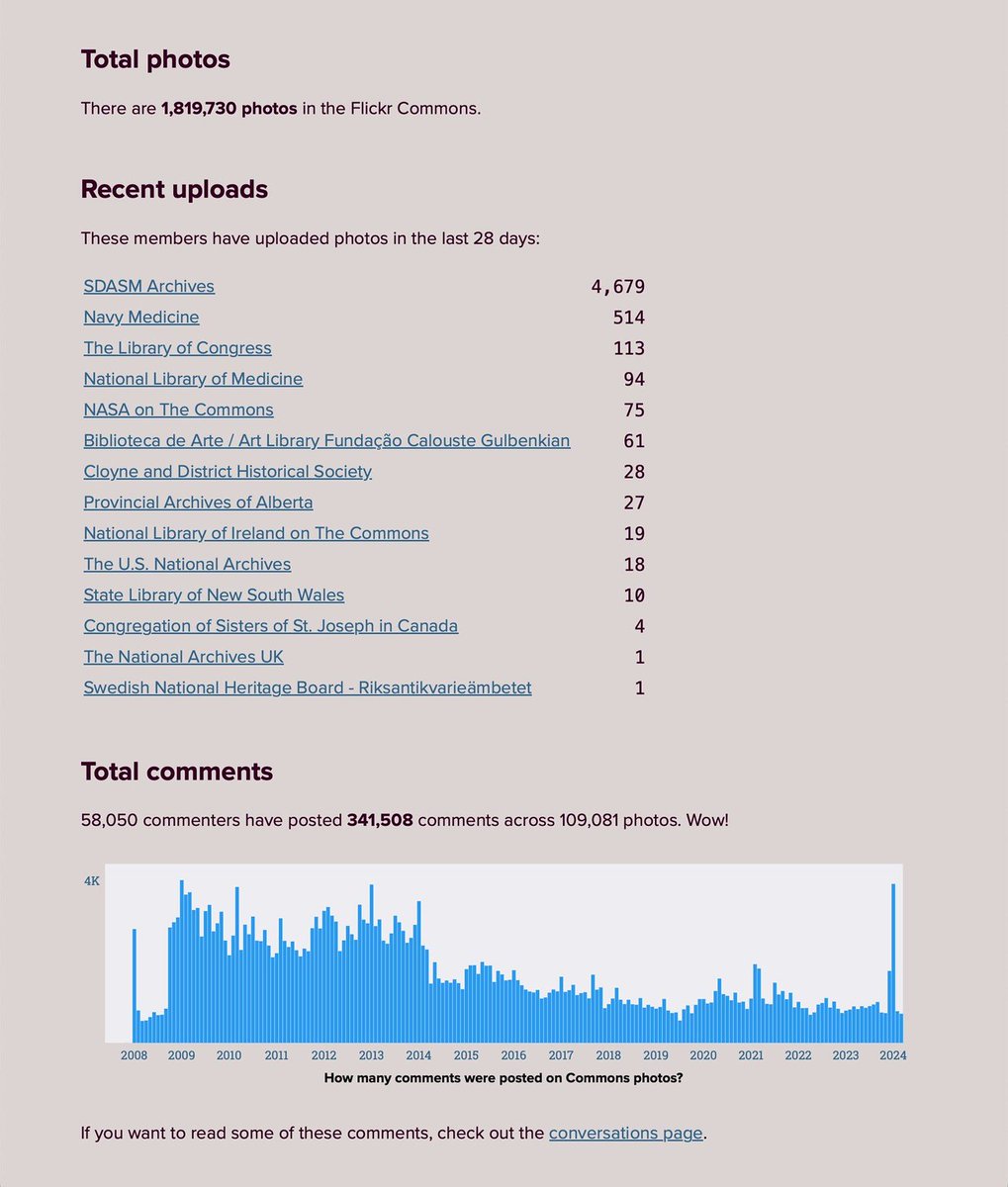Viewport: 1008px width, 1187px height.
Task: Select the 61 upload count
Action: 634,441
